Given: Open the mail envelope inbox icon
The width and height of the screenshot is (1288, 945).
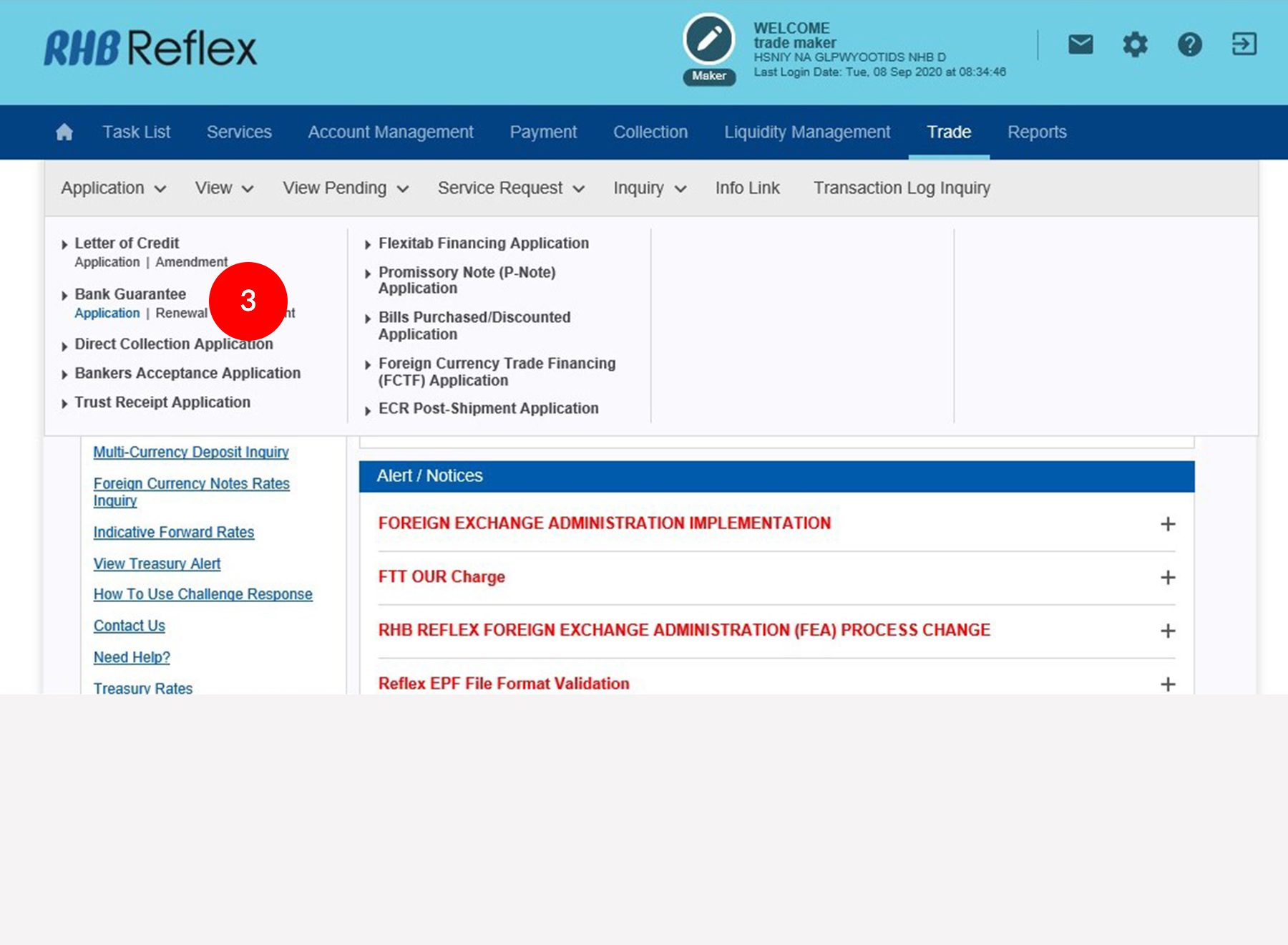Looking at the screenshot, I should [1080, 44].
